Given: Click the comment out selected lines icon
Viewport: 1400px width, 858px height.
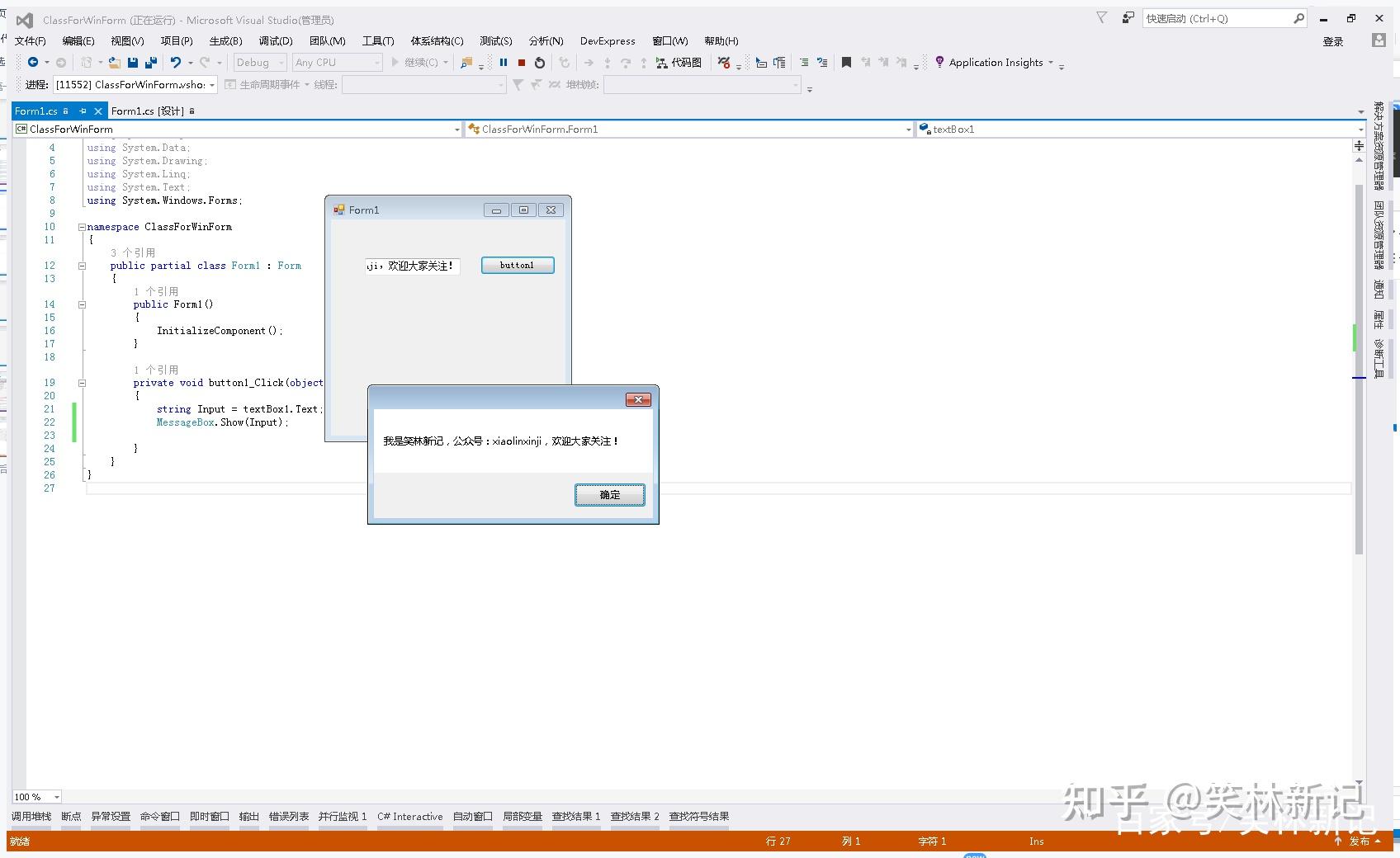Looking at the screenshot, I should [803, 63].
